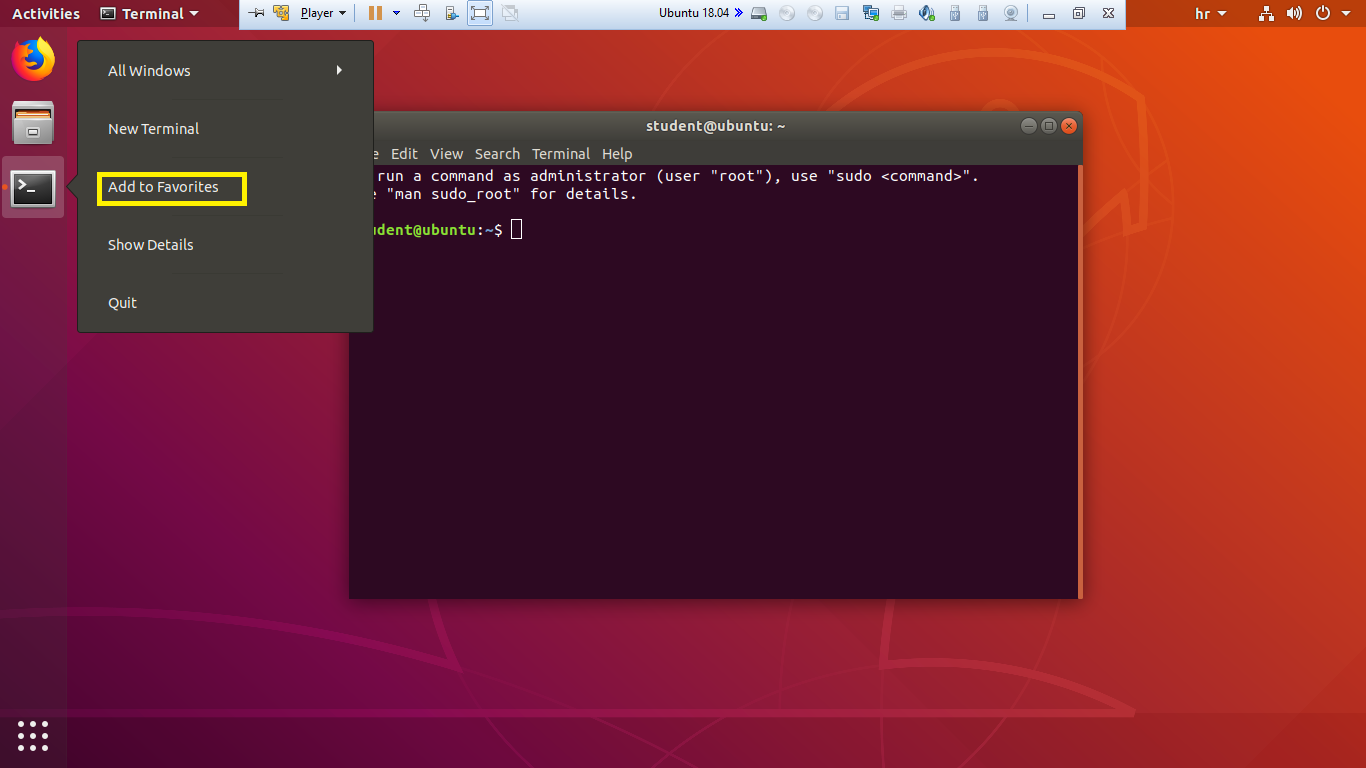This screenshot has height=768, width=1366.
Task: Choose New Terminal from the context menu
Action: tap(225, 129)
